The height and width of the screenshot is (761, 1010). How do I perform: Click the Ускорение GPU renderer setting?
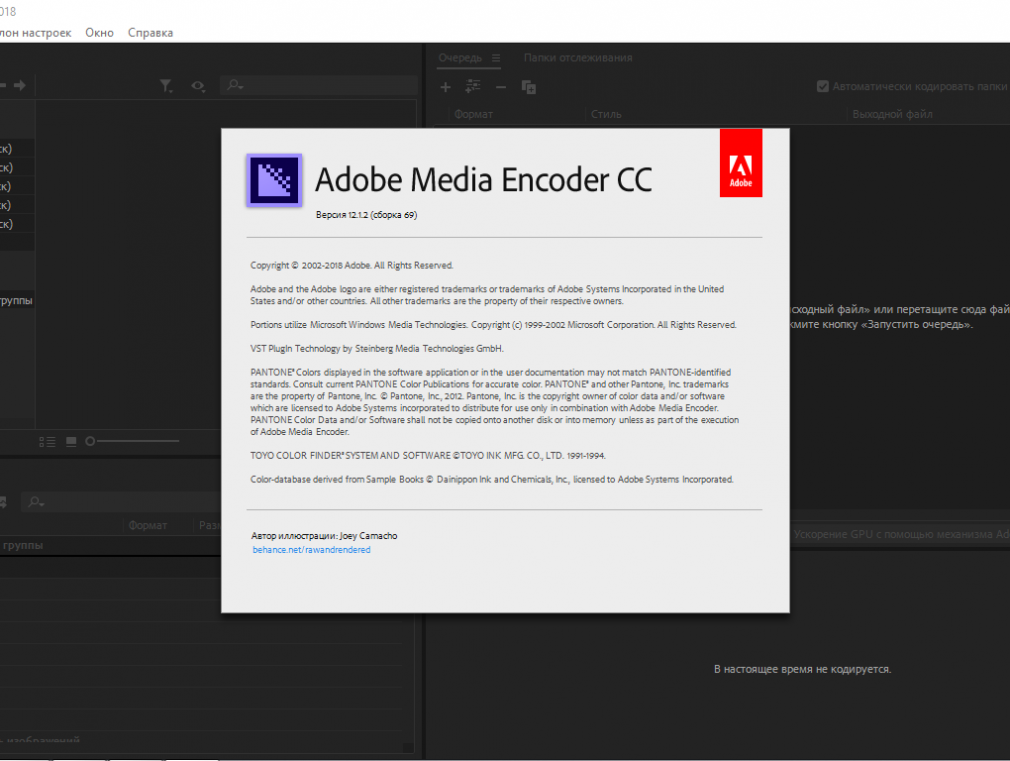pos(901,534)
